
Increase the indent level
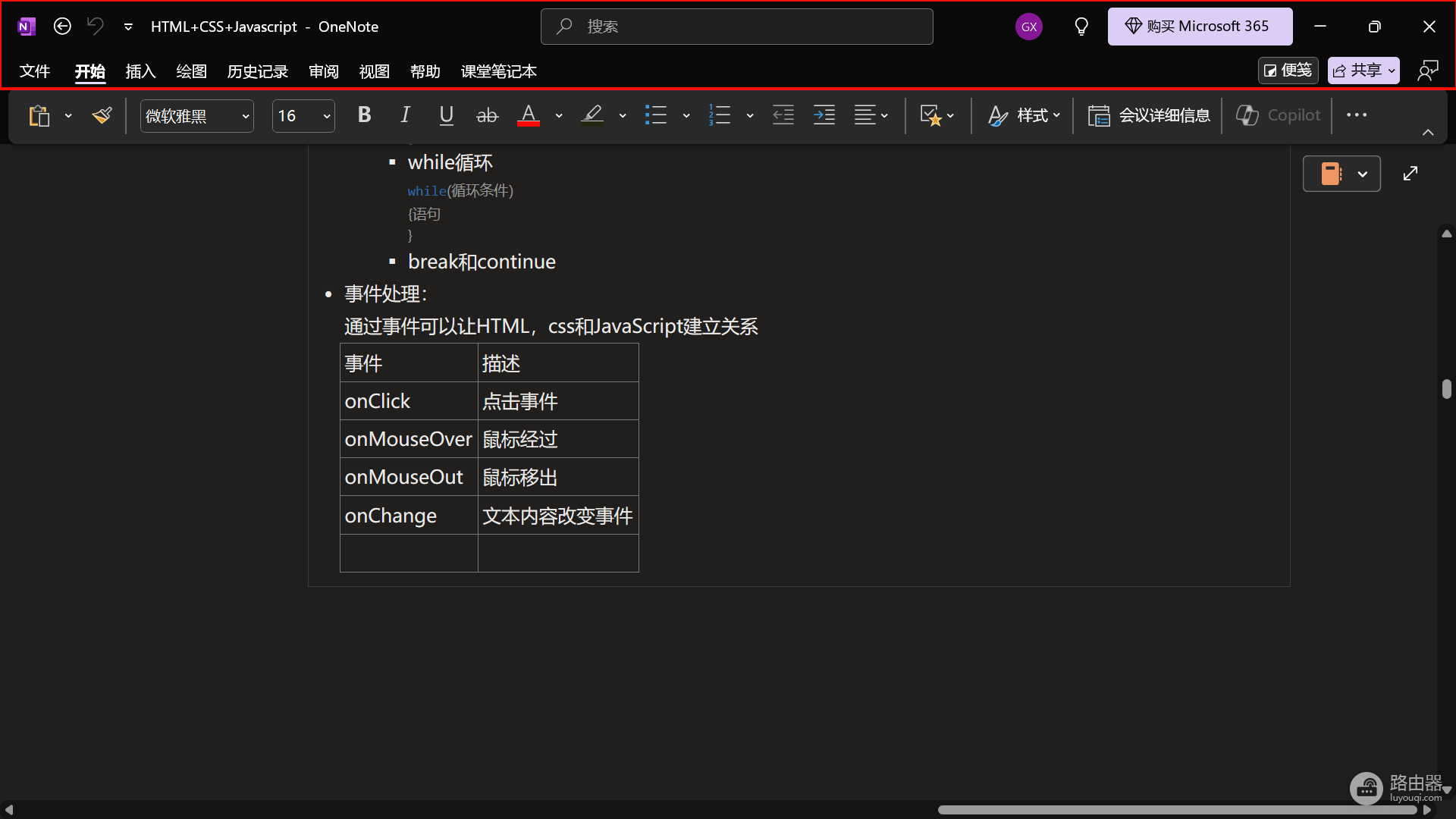(x=824, y=115)
